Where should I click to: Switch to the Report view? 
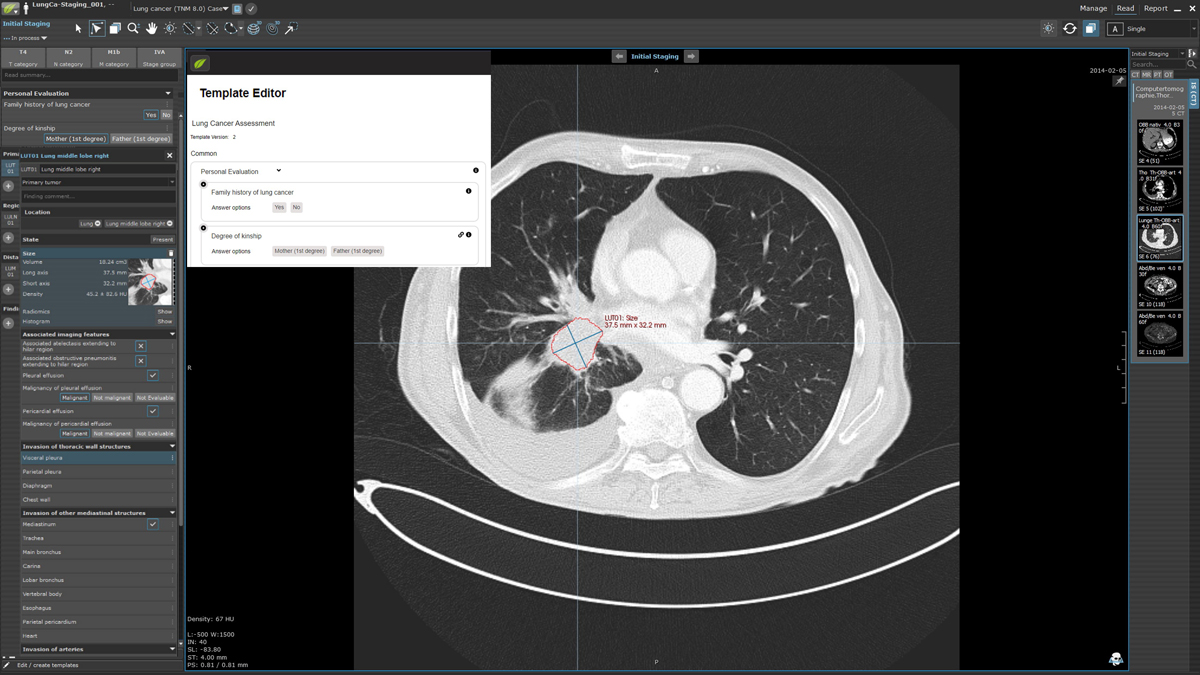(x=1157, y=7)
